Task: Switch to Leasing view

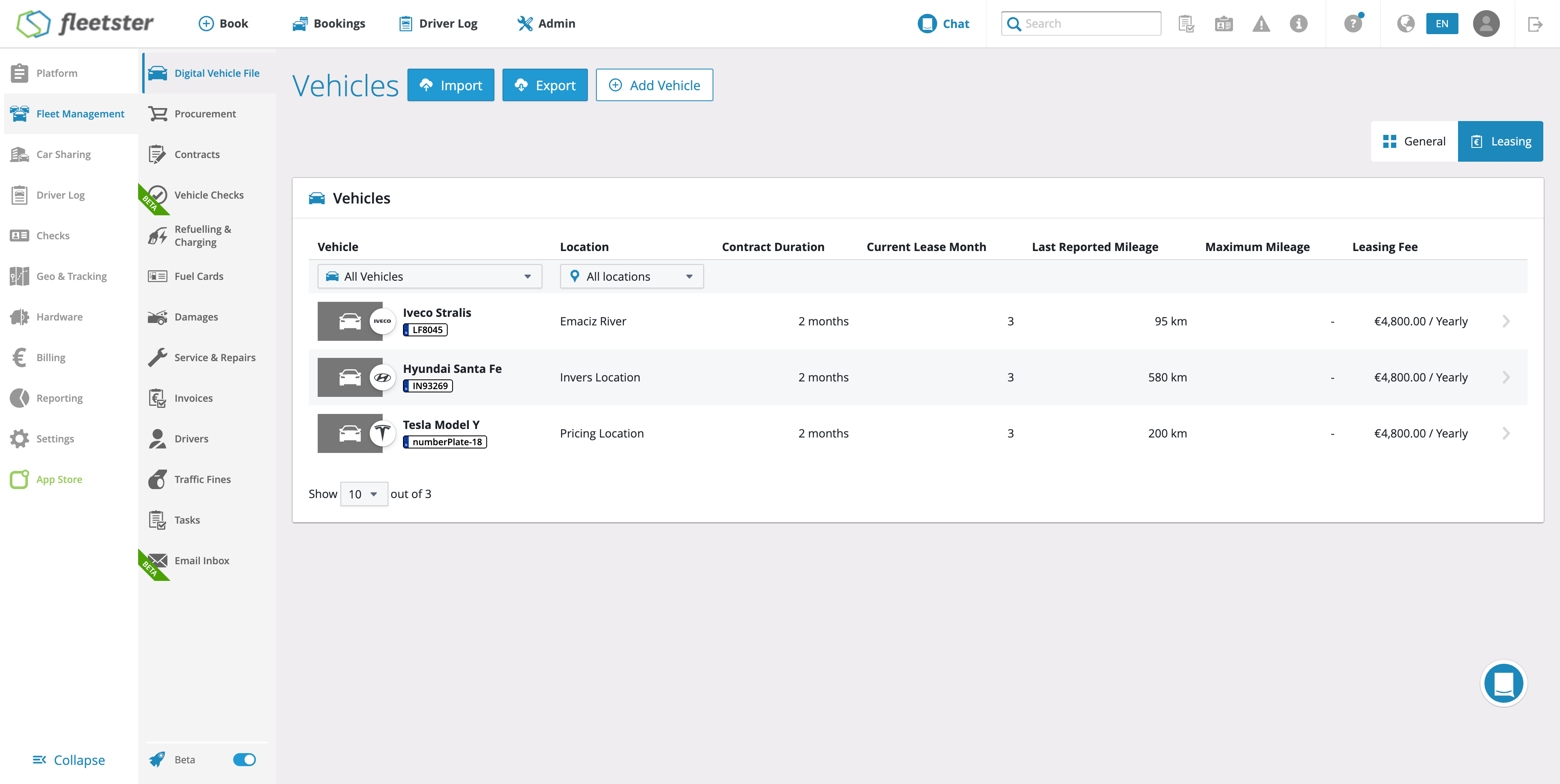Action: [x=1500, y=141]
